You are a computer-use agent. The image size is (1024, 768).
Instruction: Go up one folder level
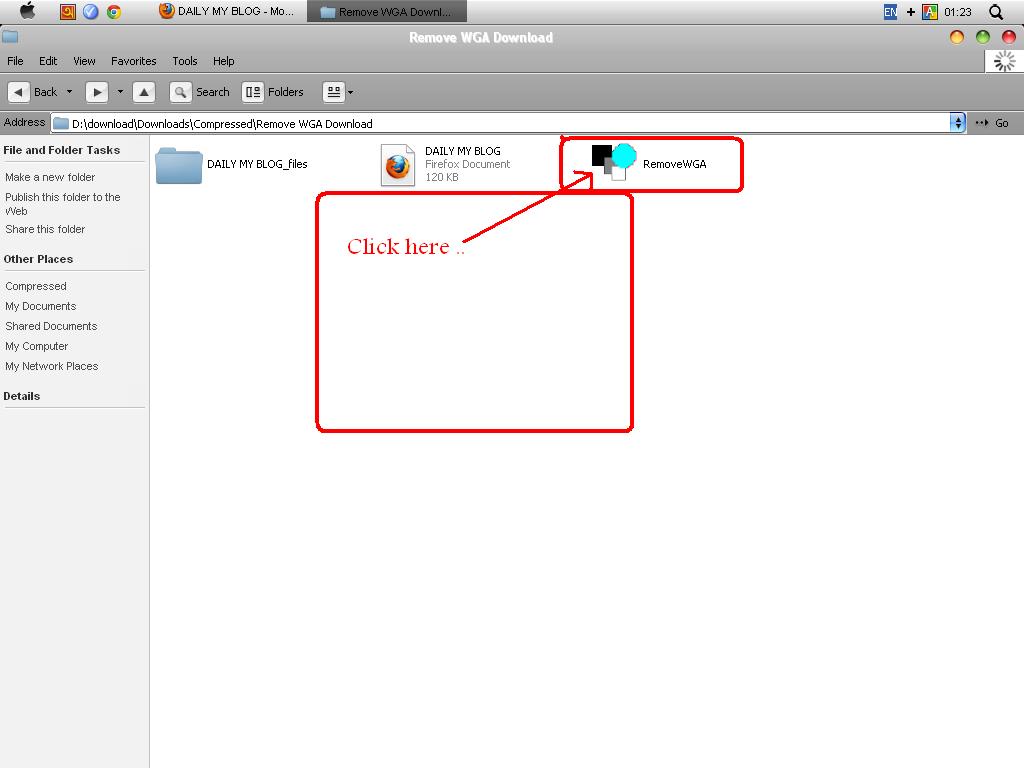pos(144,91)
